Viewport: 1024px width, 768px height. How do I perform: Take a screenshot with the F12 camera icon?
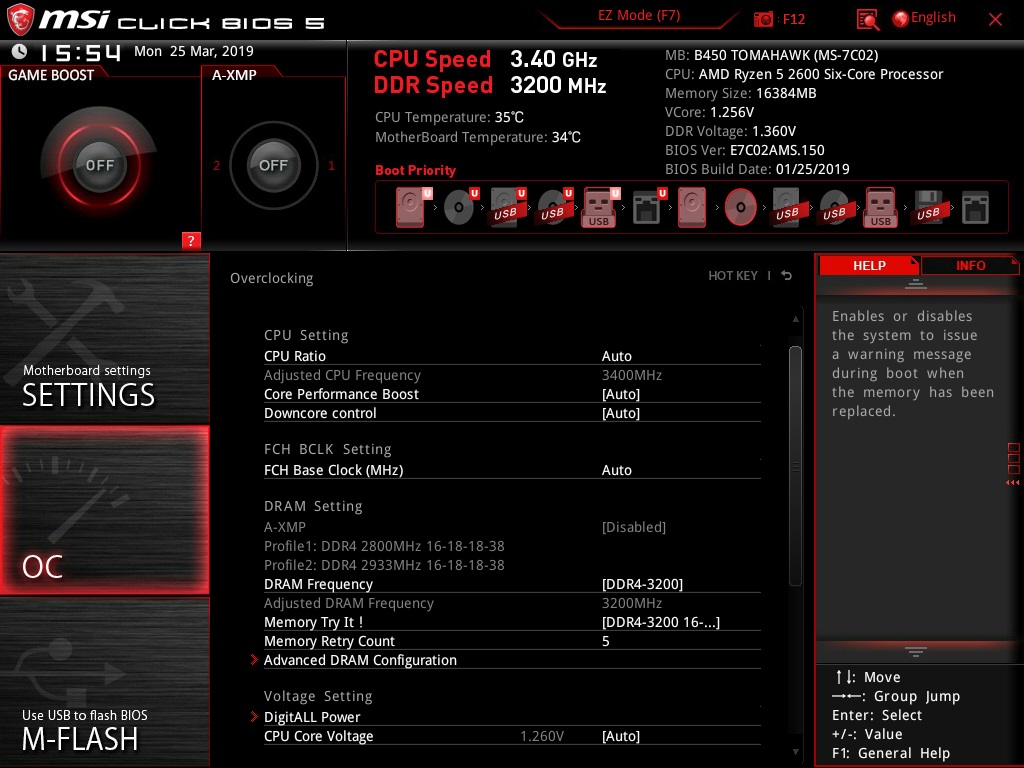pyautogui.click(x=763, y=19)
